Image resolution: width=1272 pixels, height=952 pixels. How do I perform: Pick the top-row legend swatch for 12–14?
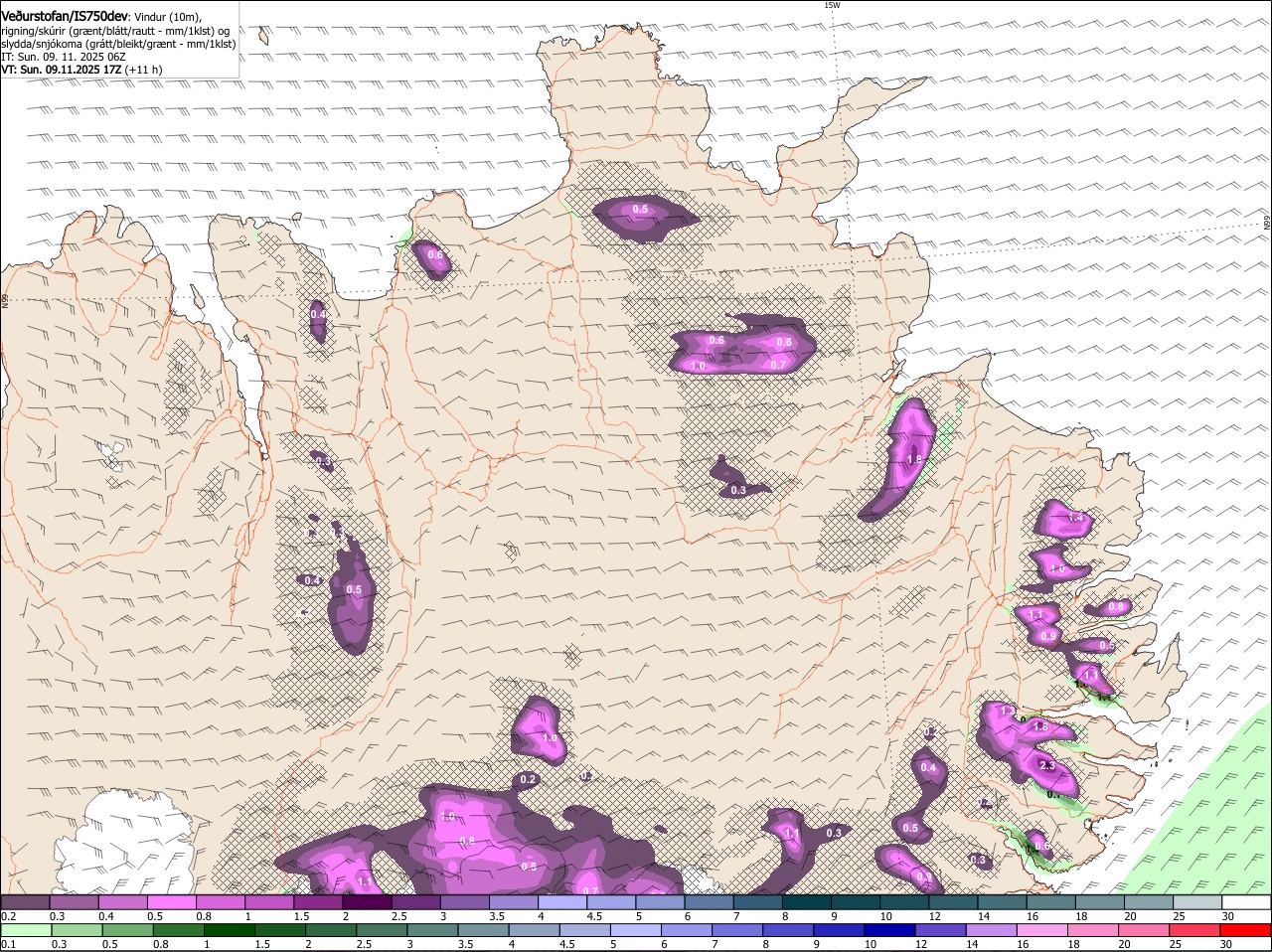(x=953, y=902)
